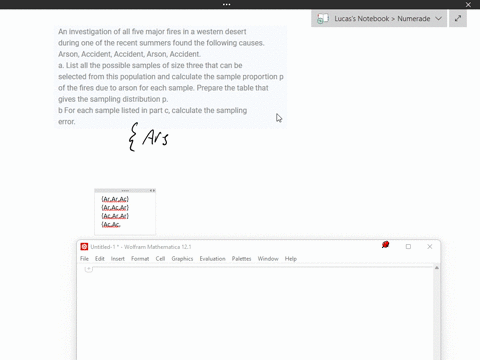This screenshot has width=480, height=360.
Task: Open the Edit menu in Mathematica
Action: [100, 259]
